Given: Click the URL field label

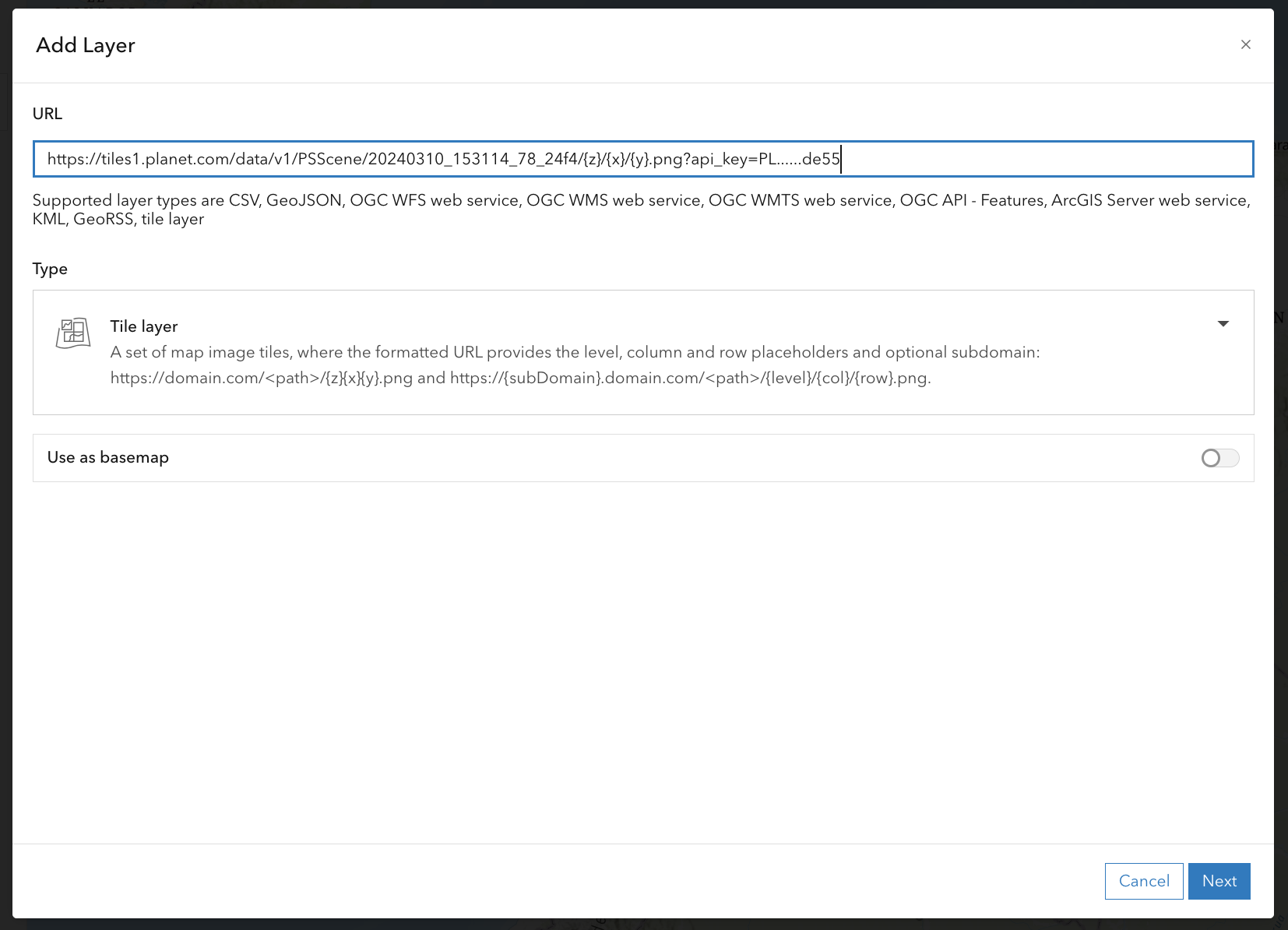Looking at the screenshot, I should coord(48,114).
